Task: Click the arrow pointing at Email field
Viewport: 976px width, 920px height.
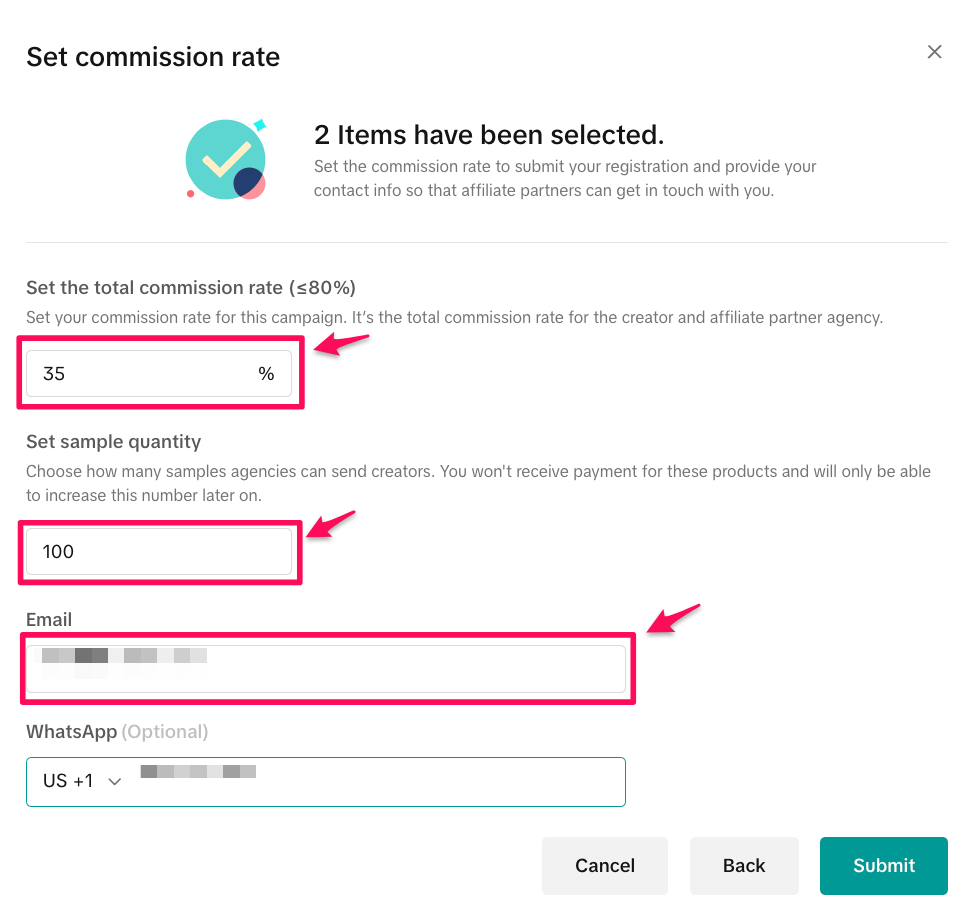Action: [674, 618]
